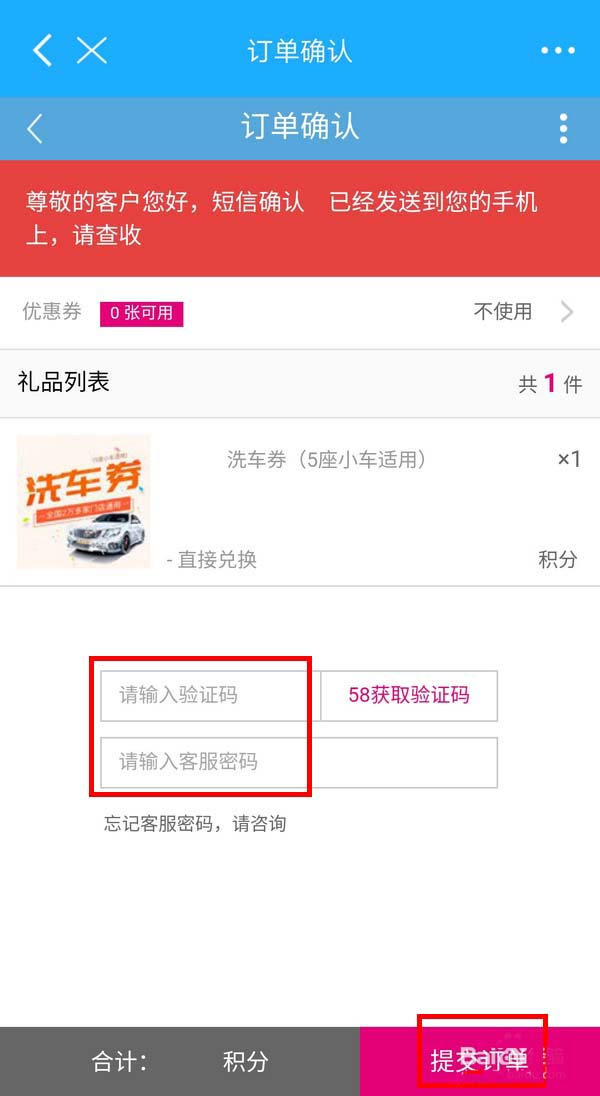Close the page with the X icon
The image size is (600, 1096).
click(x=91, y=50)
